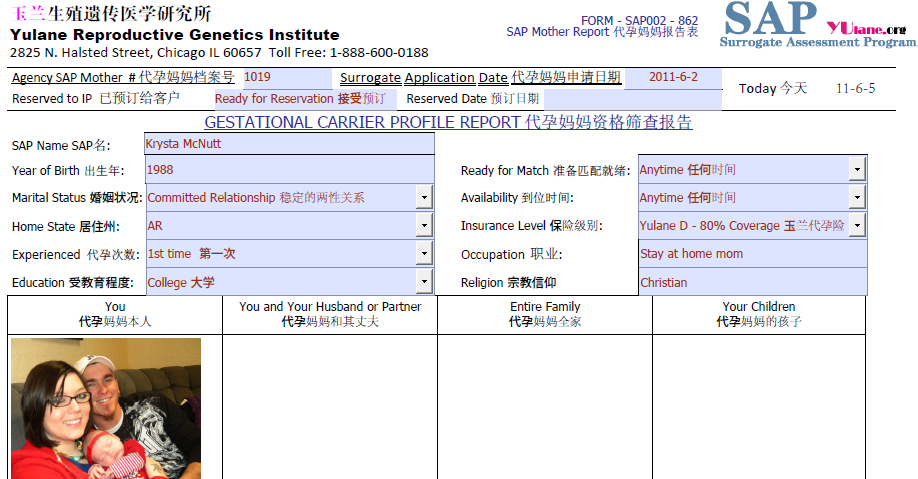Select the Occupation field 'Stay at home mom'
Viewport: 918px width, 479px height.
(753, 254)
